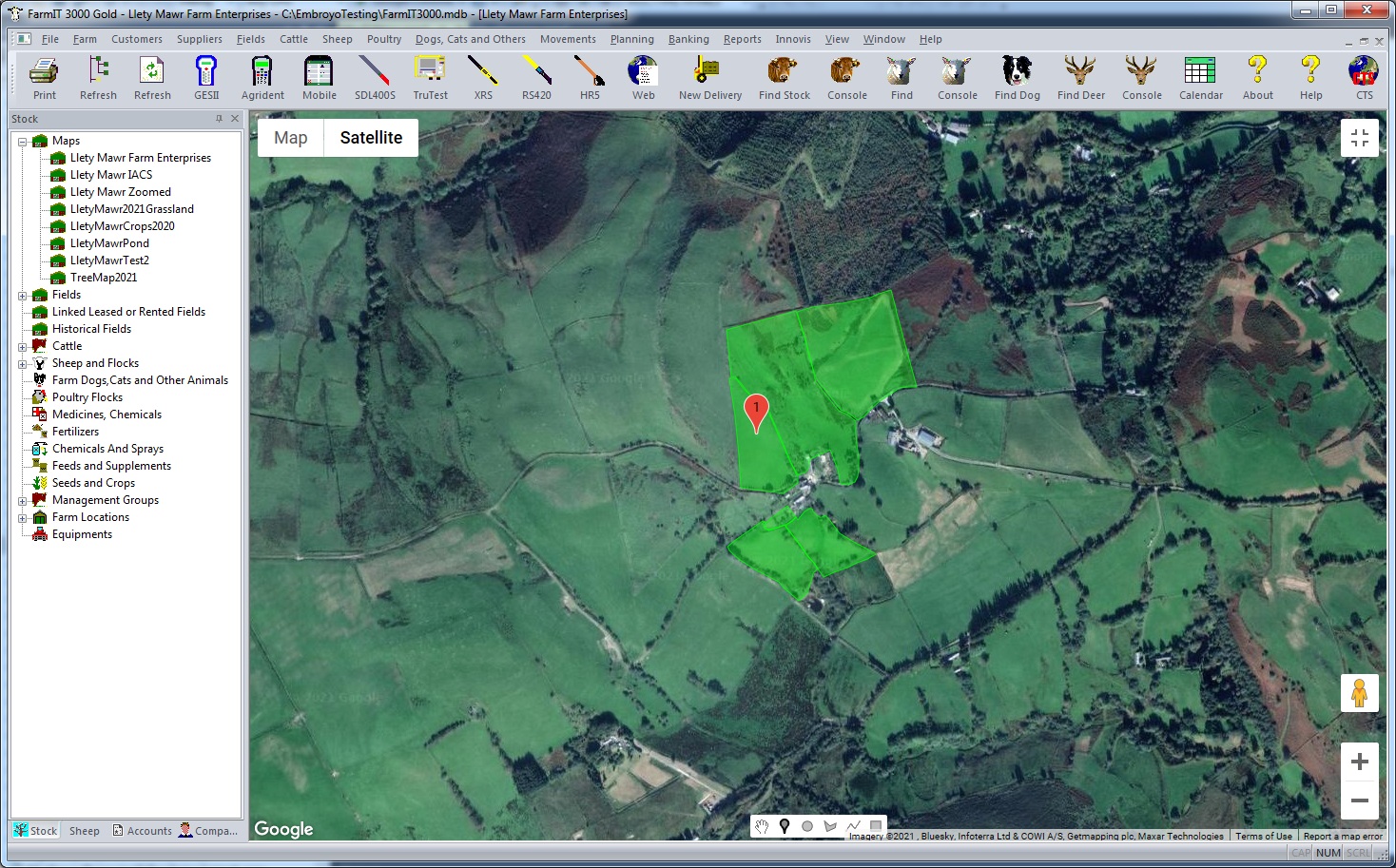Open the deer Console next to Calendar
The width and height of the screenshot is (1396, 868).
click(x=1141, y=77)
